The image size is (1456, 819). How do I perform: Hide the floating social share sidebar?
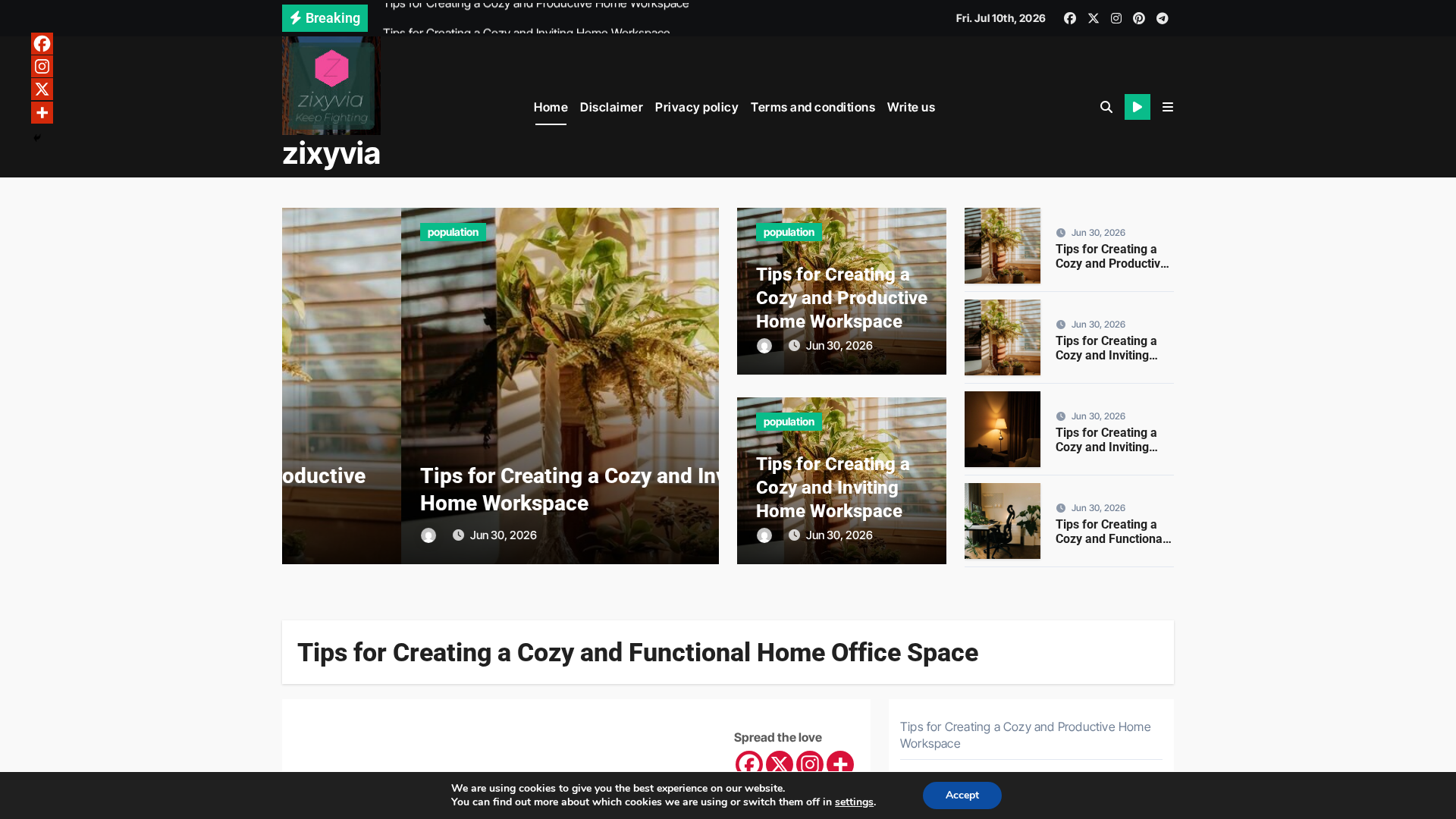tap(37, 138)
